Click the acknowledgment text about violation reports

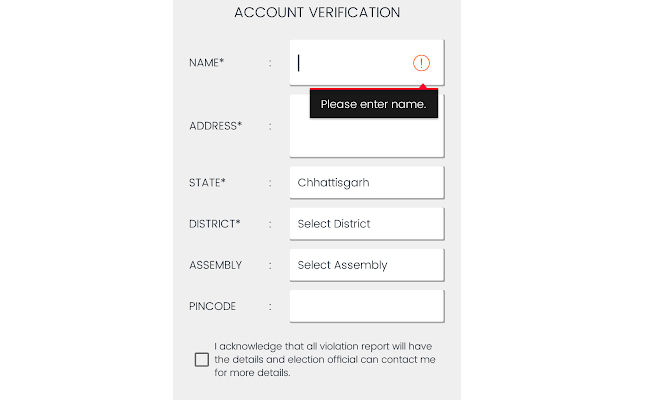point(325,359)
